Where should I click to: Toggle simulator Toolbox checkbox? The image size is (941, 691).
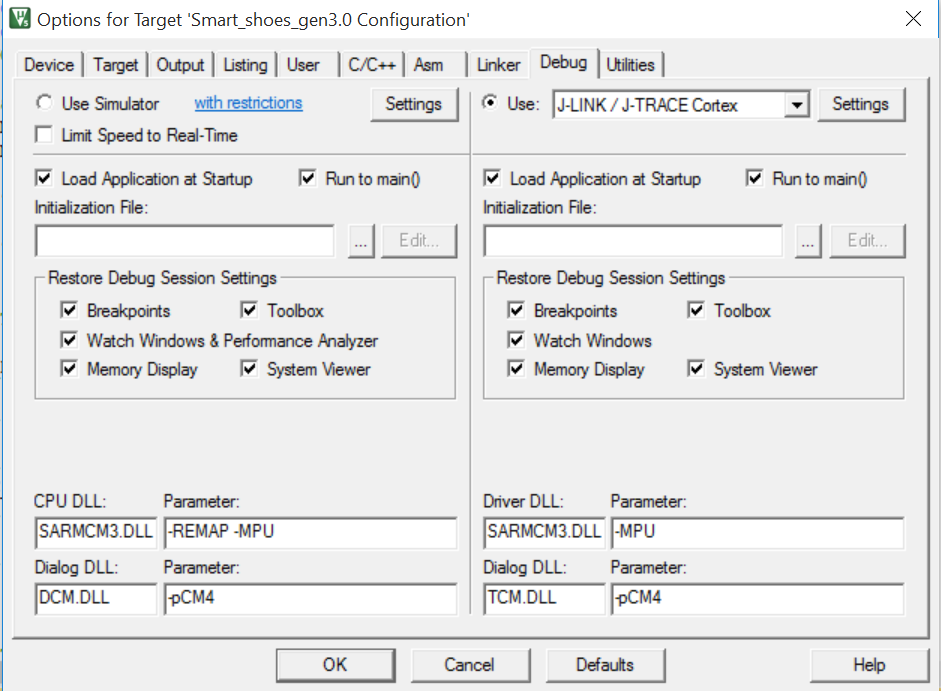pyautogui.click(x=249, y=310)
